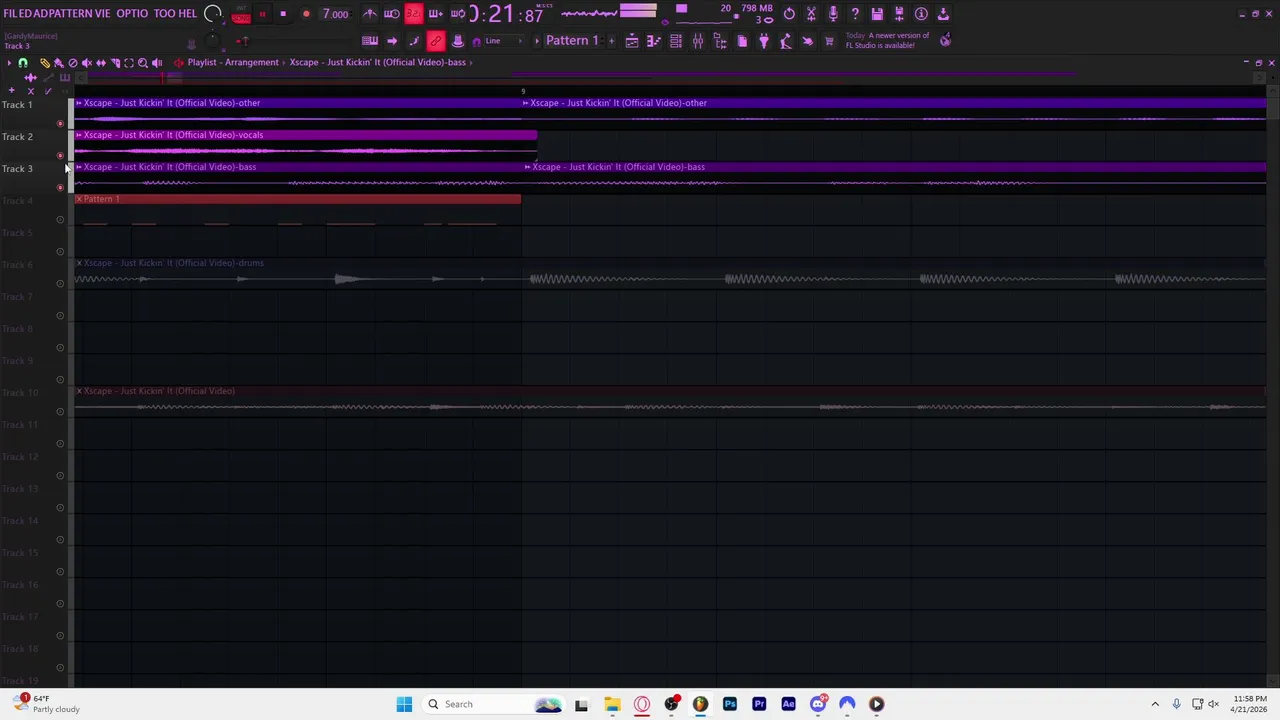Mute Track 2 using its dot
The image size is (1280, 720).
point(60,156)
